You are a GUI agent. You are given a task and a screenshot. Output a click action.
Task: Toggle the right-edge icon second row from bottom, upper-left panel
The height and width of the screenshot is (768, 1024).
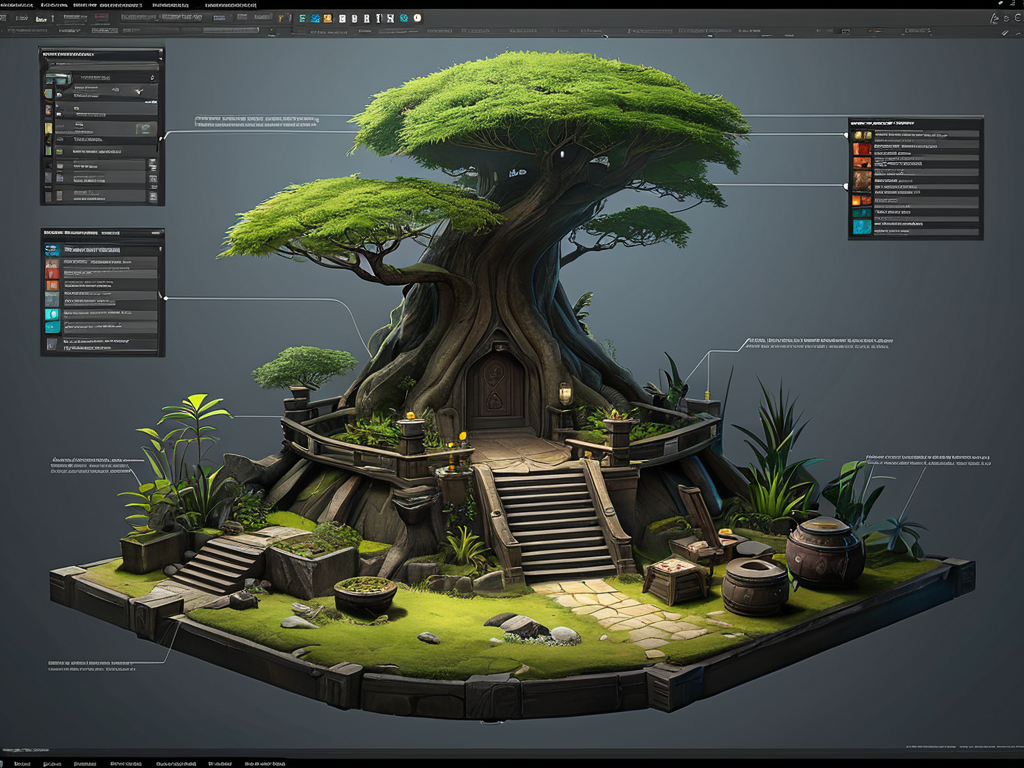[152, 178]
